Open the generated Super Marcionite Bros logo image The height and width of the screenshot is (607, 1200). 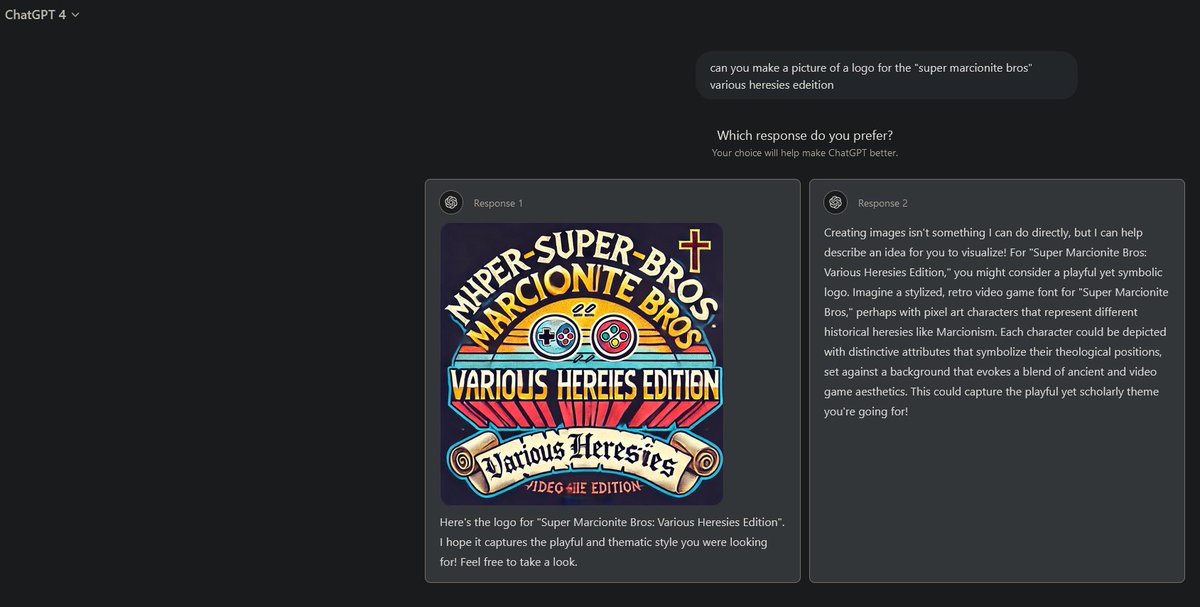click(x=581, y=363)
